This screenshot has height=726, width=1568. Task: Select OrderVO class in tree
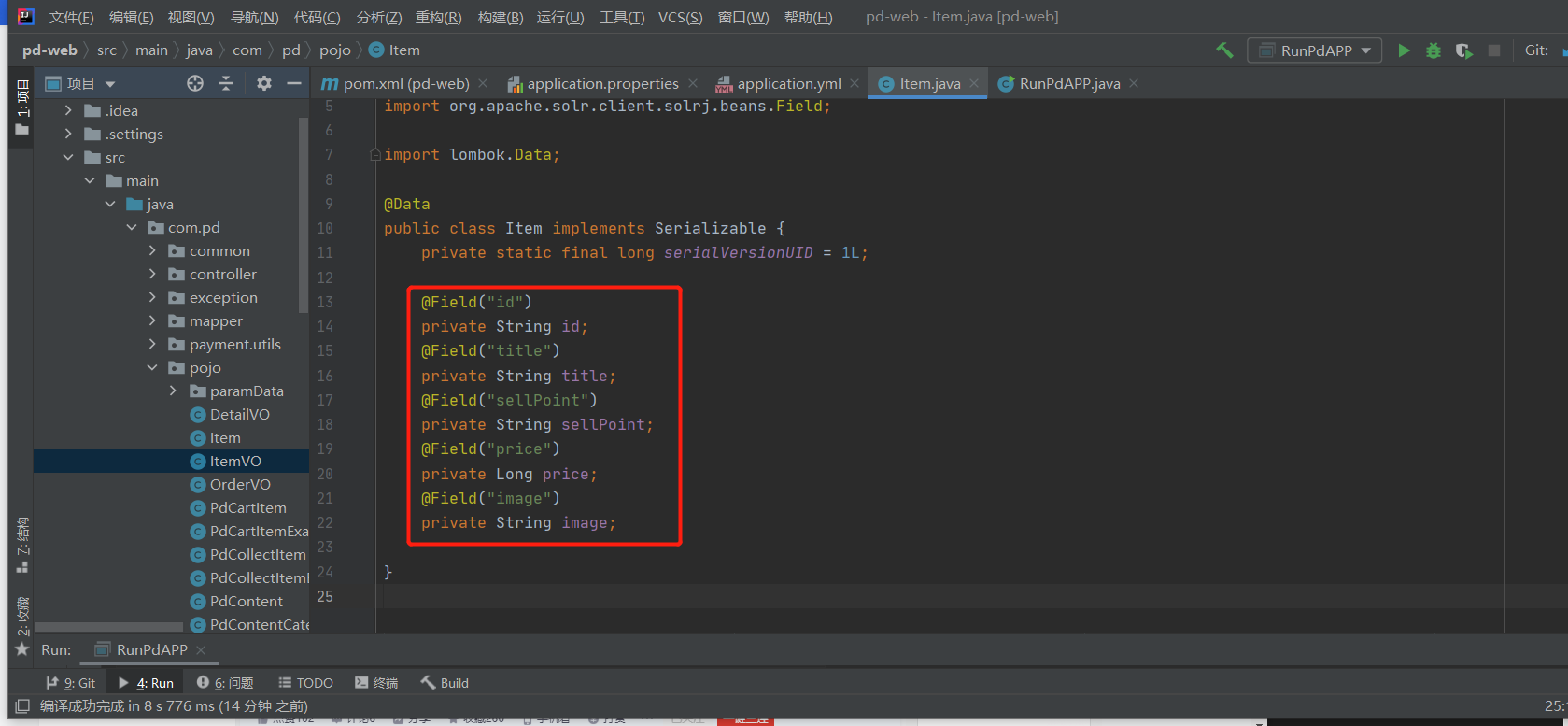pos(231,484)
